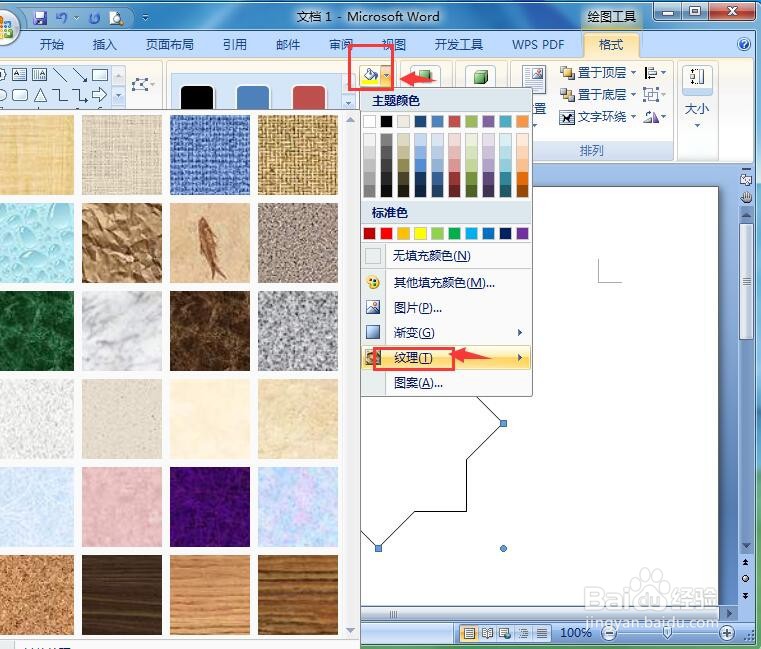Image resolution: width=761 pixels, height=649 pixels.
Task: Choose 其他填充颜色(M) menu entry
Action: [447, 283]
